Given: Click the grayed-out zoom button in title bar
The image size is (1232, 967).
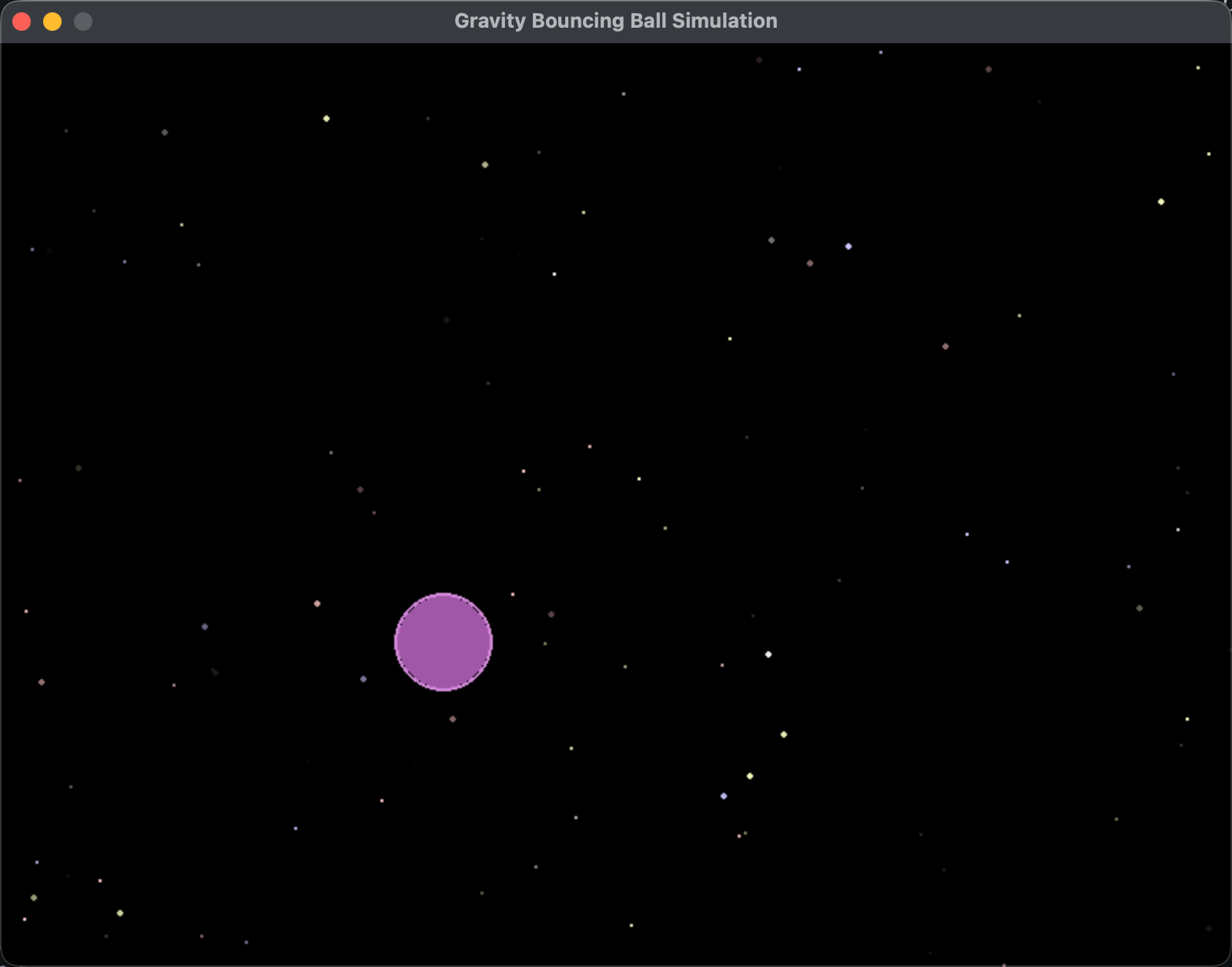Looking at the screenshot, I should (83, 22).
